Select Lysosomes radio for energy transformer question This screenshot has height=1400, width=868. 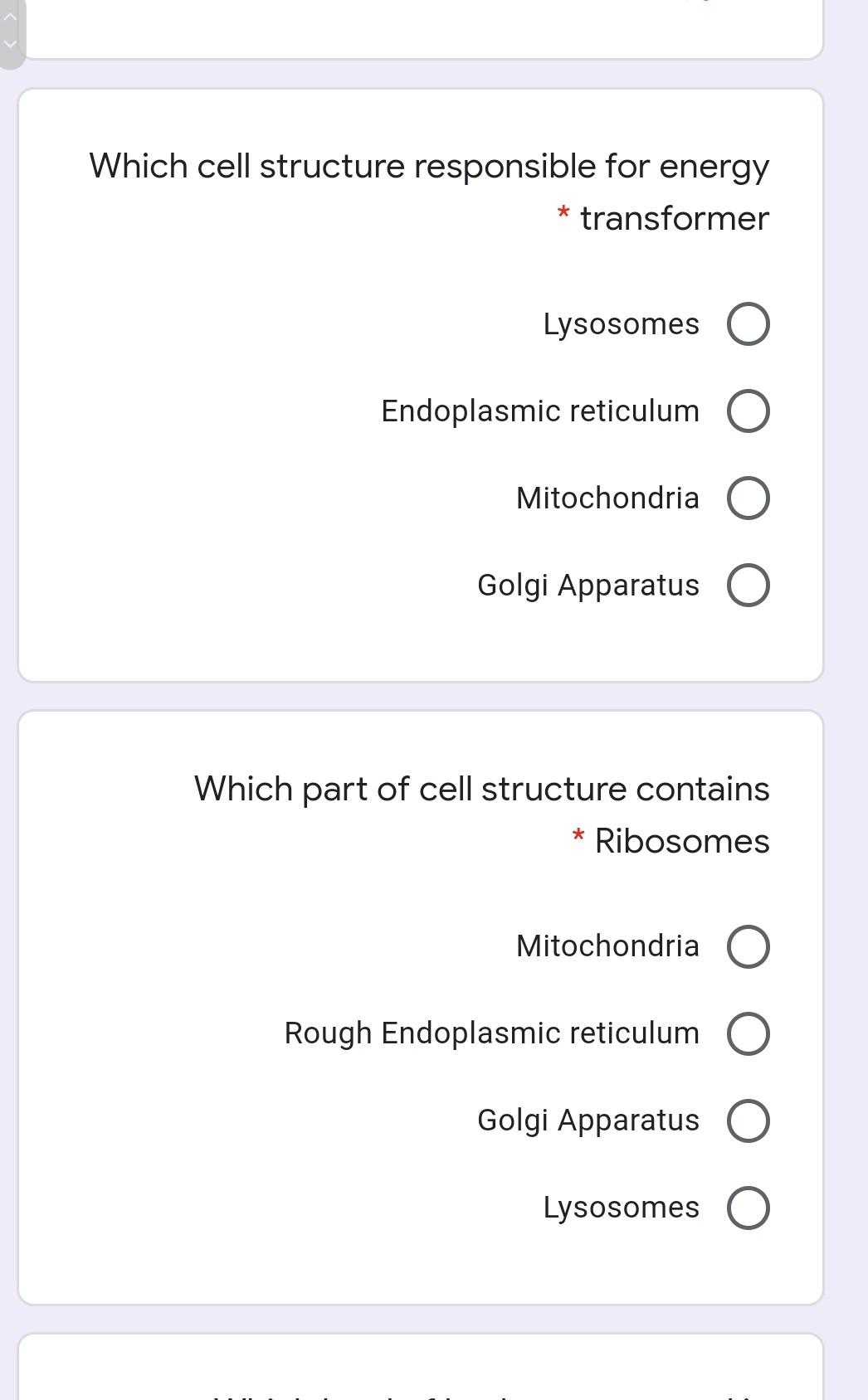click(748, 324)
